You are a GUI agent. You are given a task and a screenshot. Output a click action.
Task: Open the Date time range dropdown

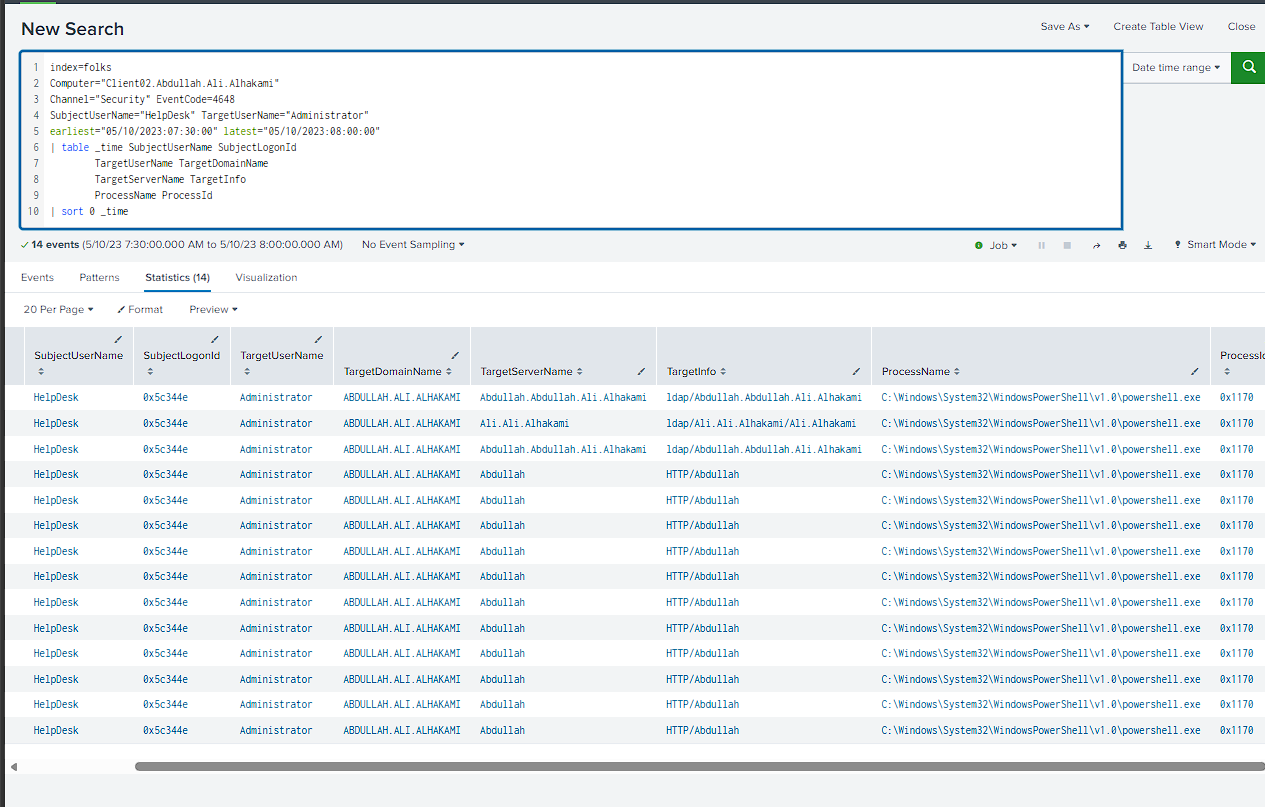point(1176,68)
